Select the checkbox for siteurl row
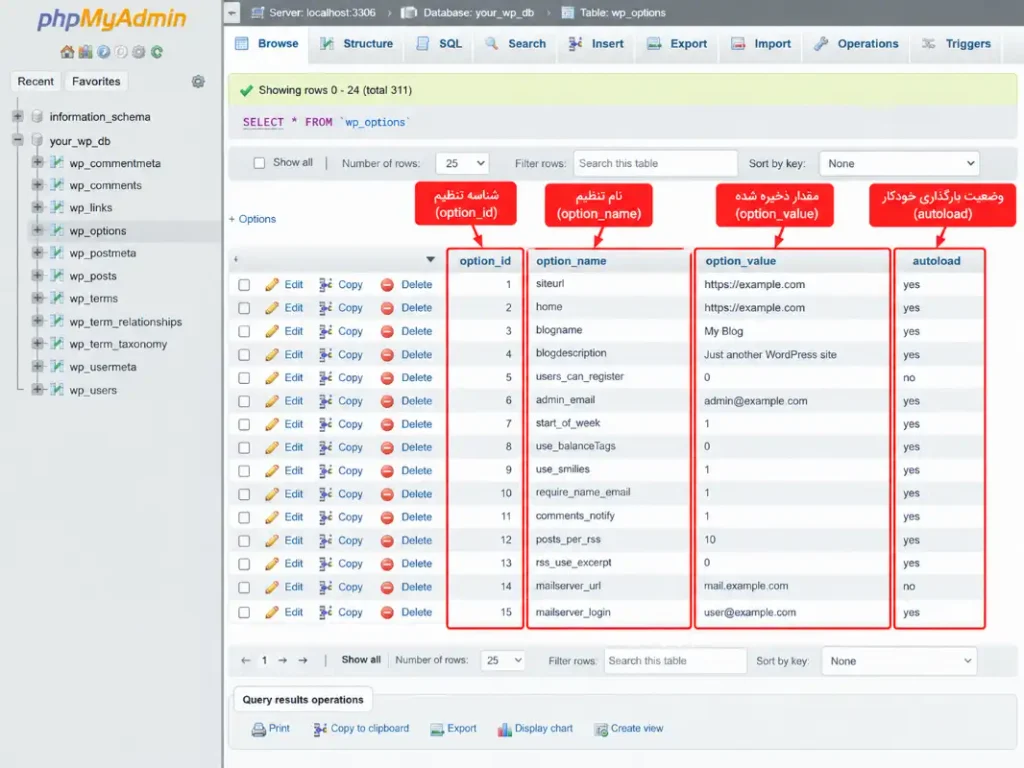Viewport: 1024px width, 768px height. coord(244,285)
